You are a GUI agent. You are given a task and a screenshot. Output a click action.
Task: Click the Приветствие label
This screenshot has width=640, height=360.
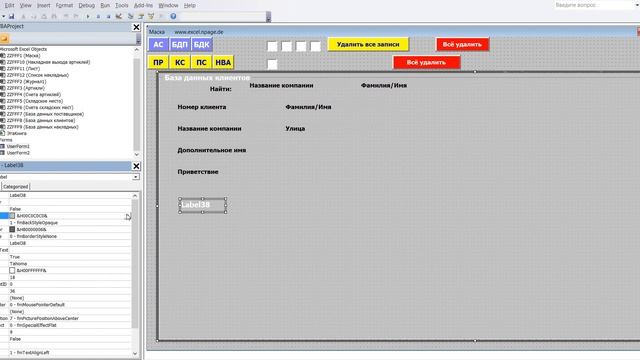198,172
